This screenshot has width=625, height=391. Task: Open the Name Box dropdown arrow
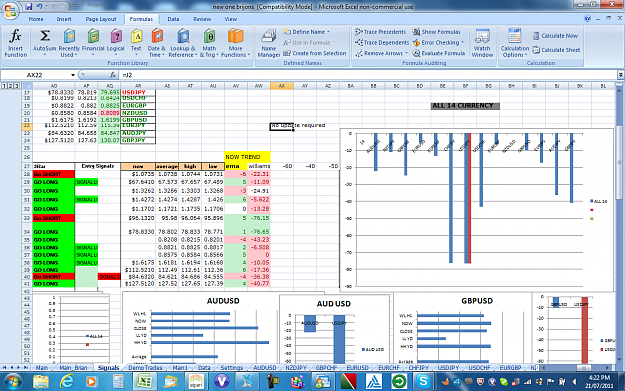73,75
